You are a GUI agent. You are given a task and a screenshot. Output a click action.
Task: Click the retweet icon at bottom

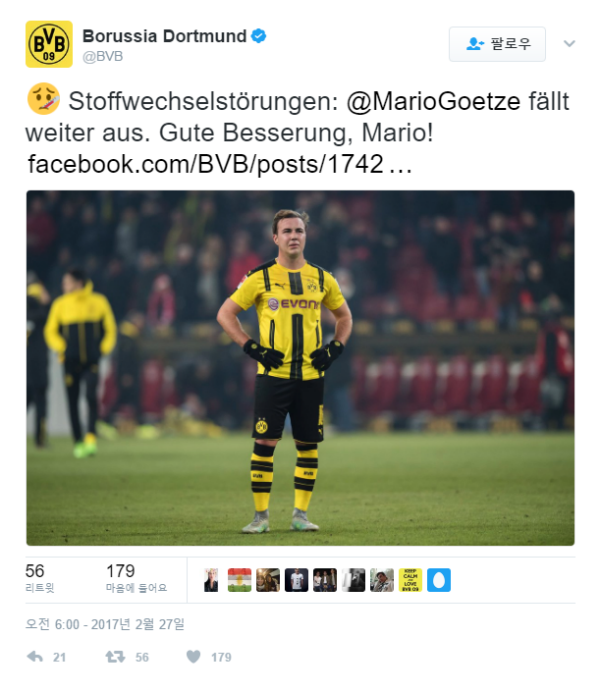(115, 657)
